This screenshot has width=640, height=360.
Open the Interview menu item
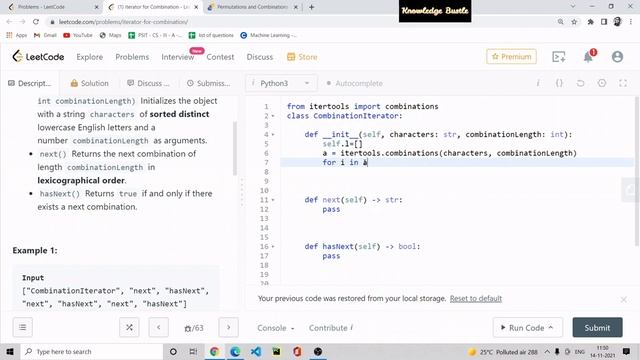click(x=178, y=57)
